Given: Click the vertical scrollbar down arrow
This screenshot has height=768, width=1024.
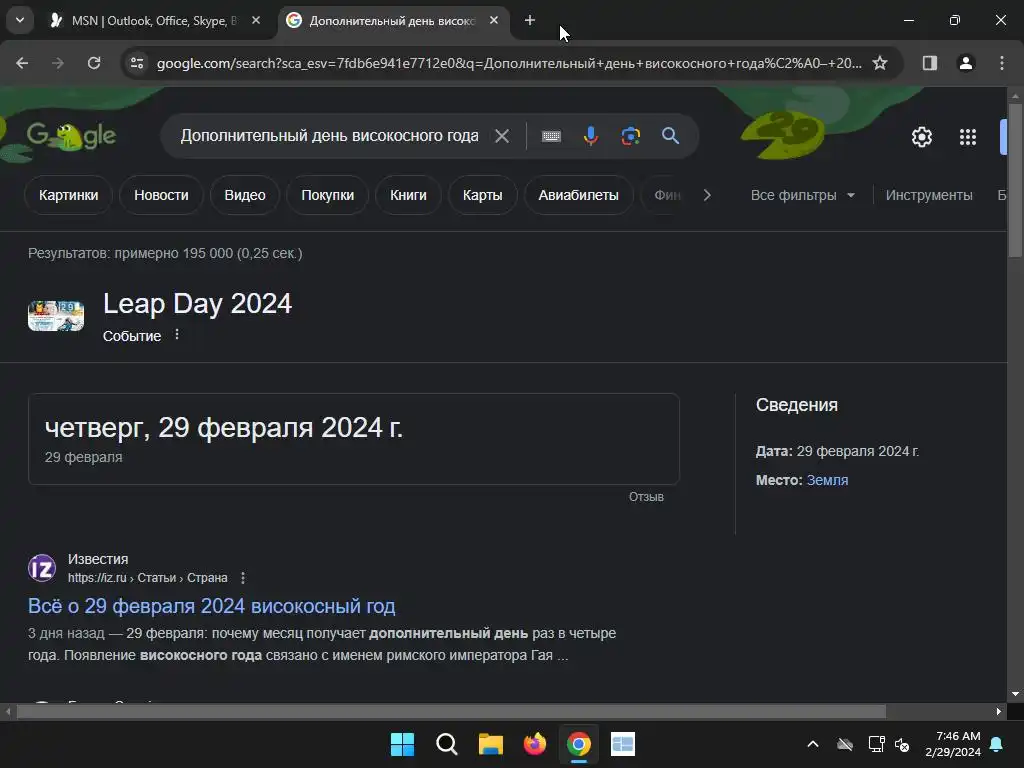Looking at the screenshot, I should click(1016, 694).
